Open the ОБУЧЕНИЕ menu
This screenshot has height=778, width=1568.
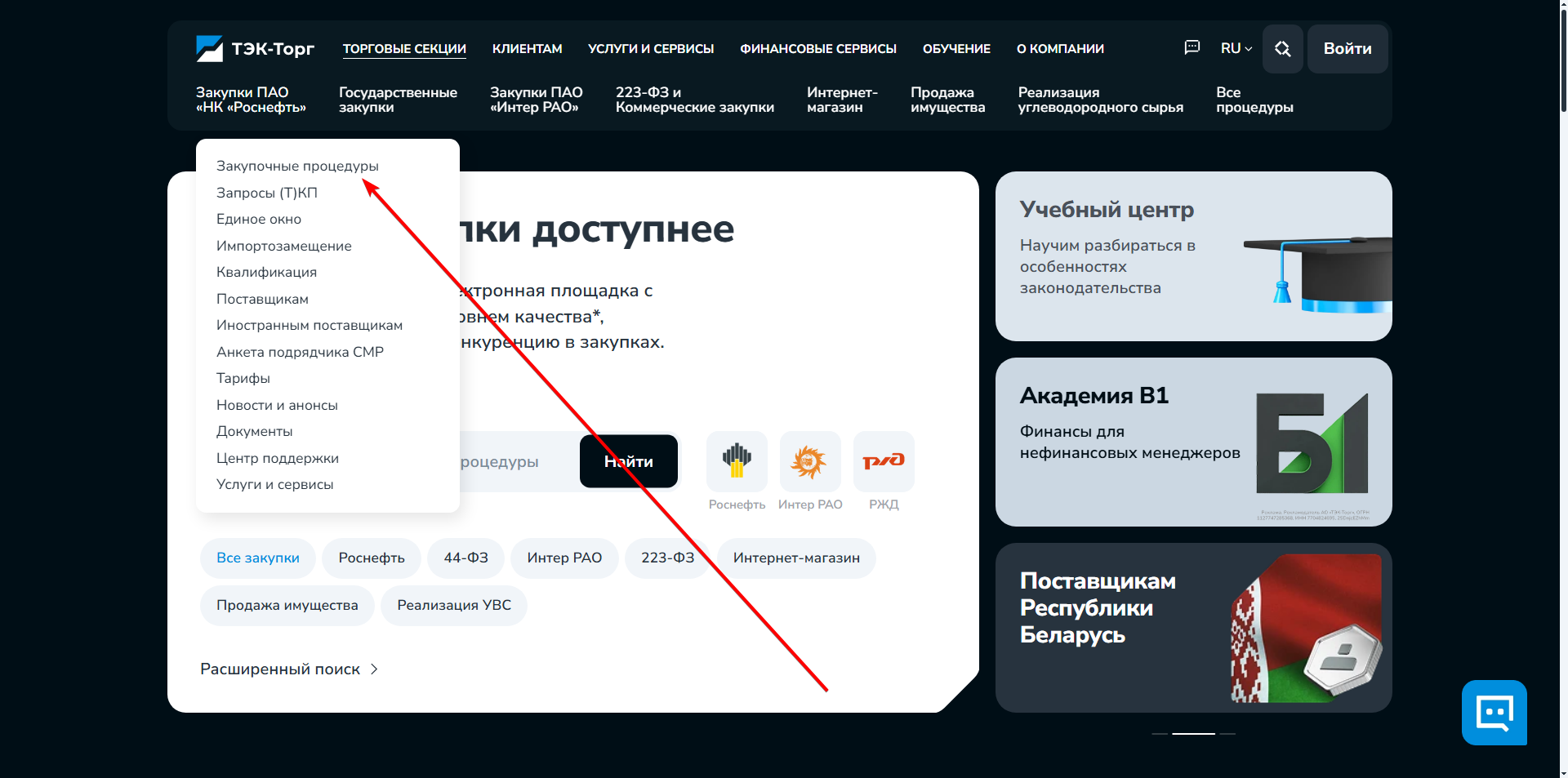tap(956, 49)
